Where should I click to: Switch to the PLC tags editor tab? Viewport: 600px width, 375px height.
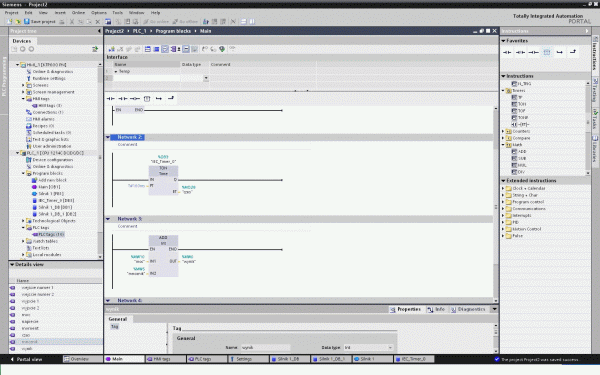pos(207,359)
